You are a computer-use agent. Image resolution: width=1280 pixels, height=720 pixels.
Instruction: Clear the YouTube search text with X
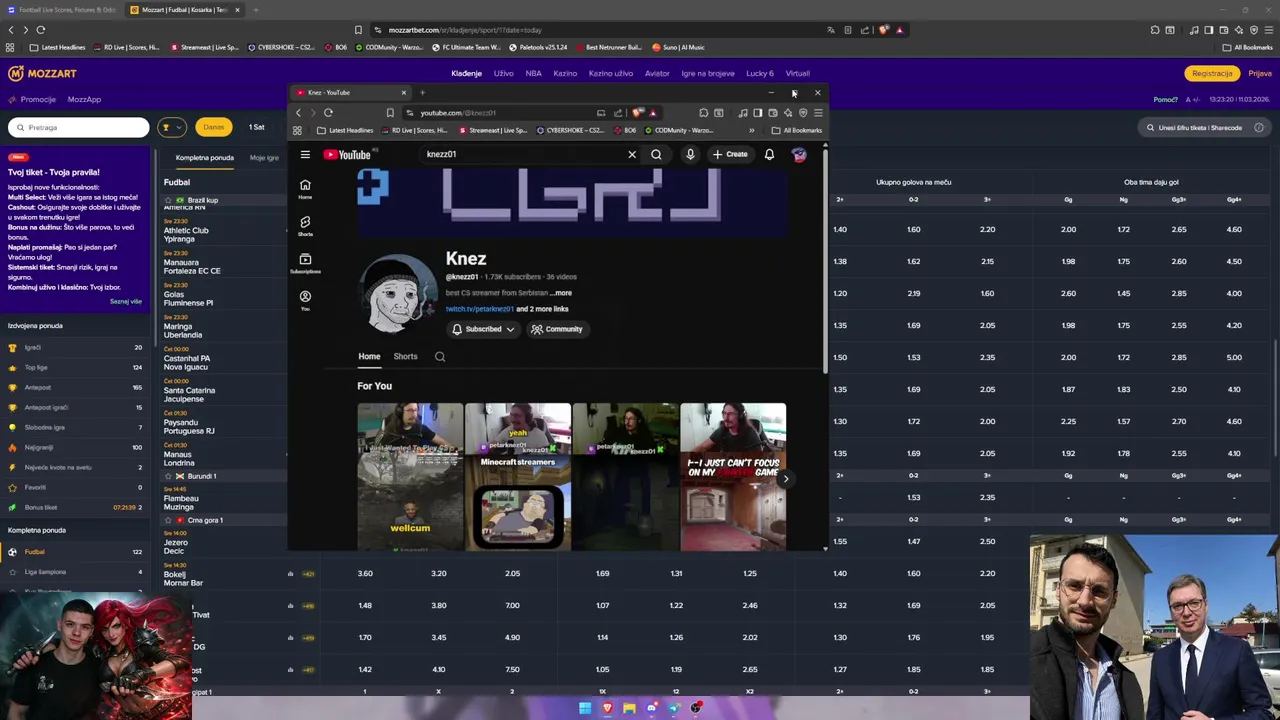pos(632,154)
